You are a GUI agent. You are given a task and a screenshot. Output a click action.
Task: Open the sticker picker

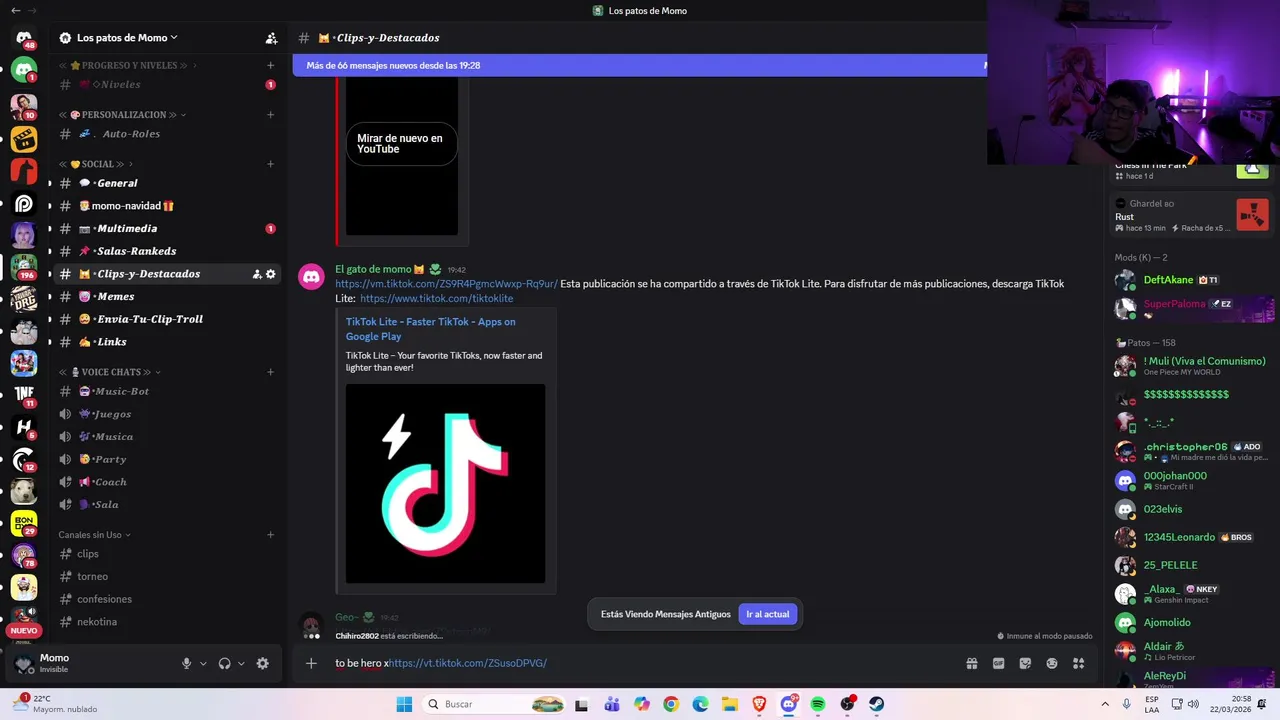click(x=1025, y=663)
